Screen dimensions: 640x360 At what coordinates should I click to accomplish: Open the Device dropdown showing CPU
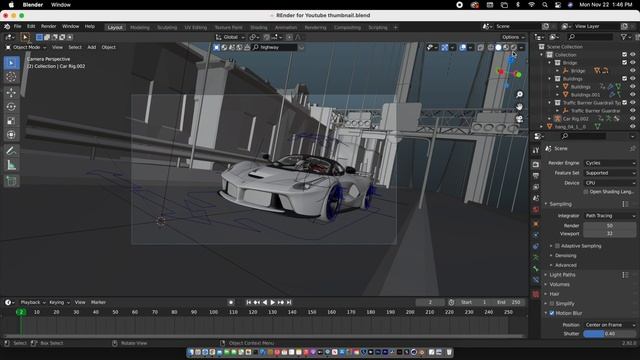[x=610, y=183]
